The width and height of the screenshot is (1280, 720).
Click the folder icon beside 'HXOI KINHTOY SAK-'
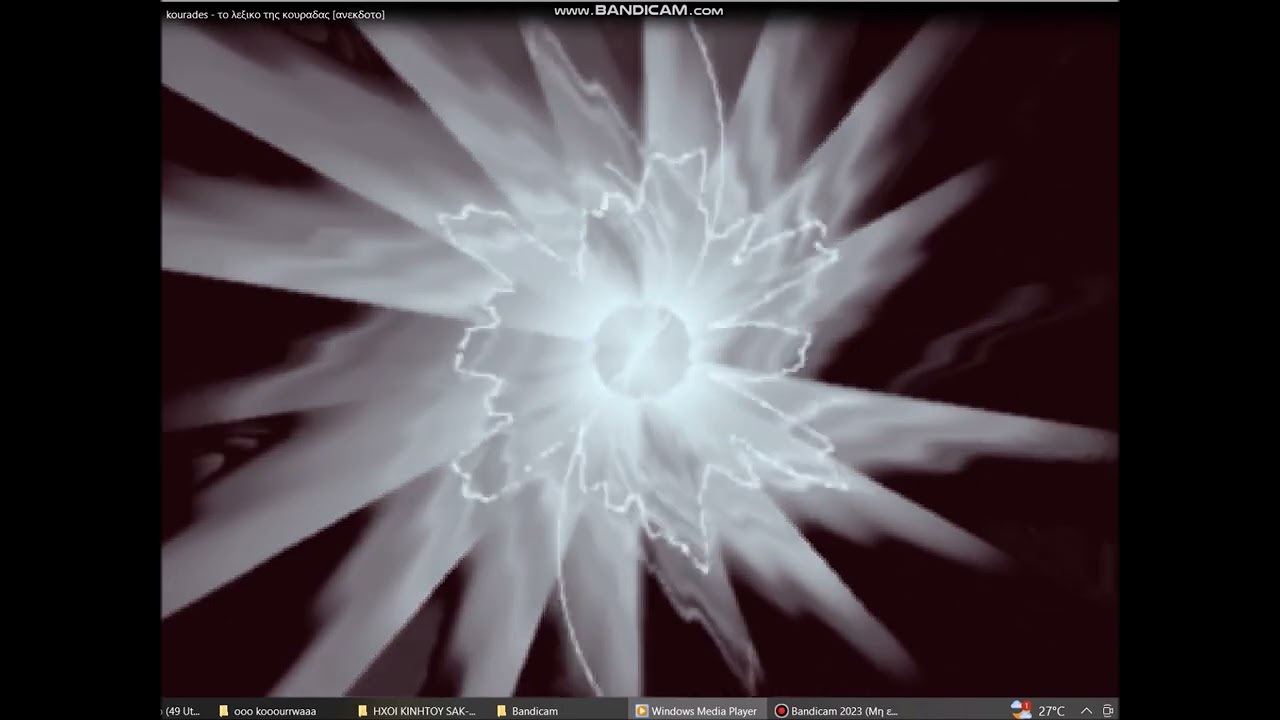click(x=363, y=711)
